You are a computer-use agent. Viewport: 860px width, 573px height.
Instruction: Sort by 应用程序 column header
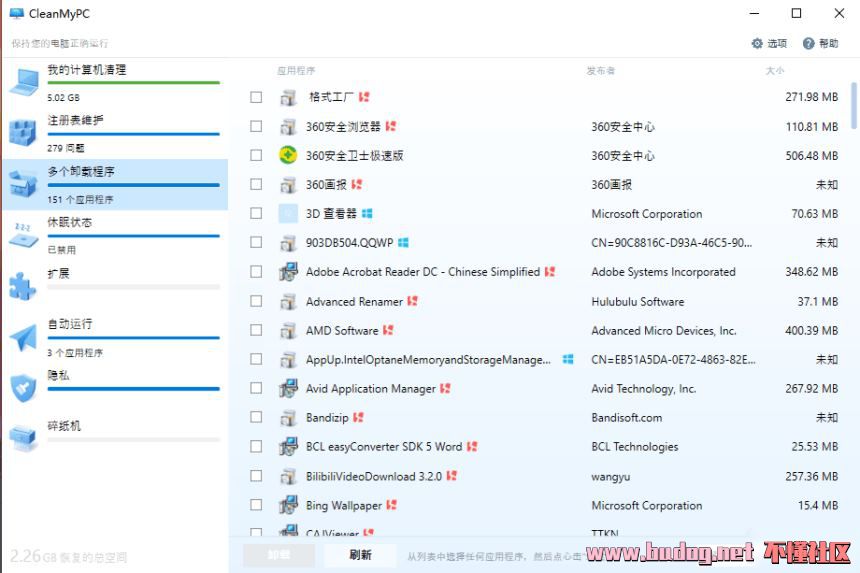[296, 71]
